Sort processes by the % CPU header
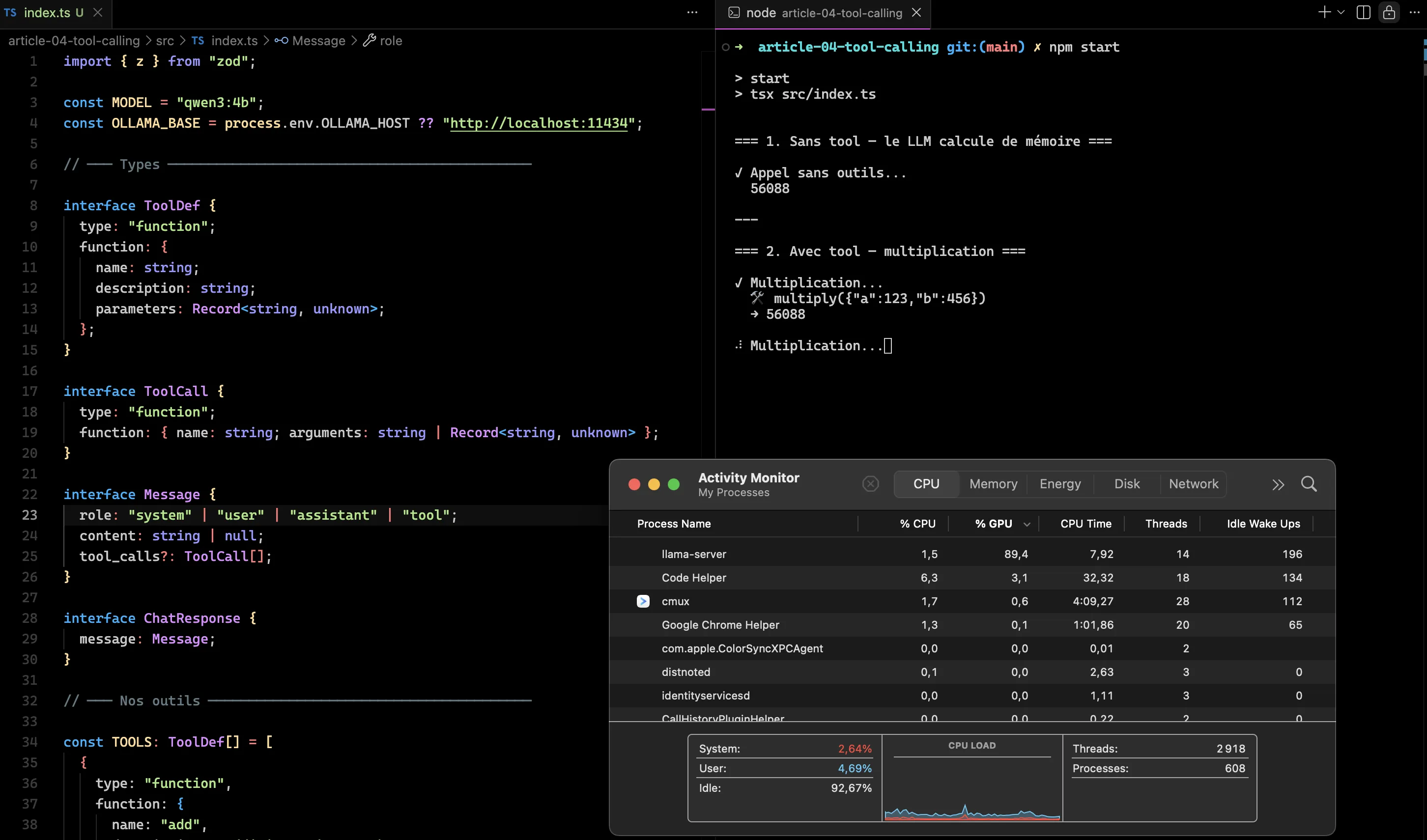 tap(917, 524)
